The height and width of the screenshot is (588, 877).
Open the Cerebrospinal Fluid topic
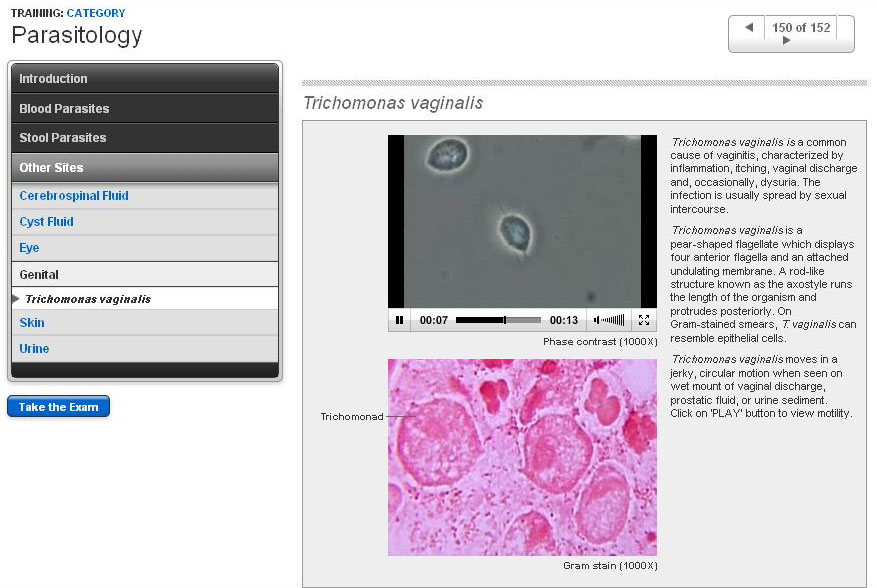(74, 196)
